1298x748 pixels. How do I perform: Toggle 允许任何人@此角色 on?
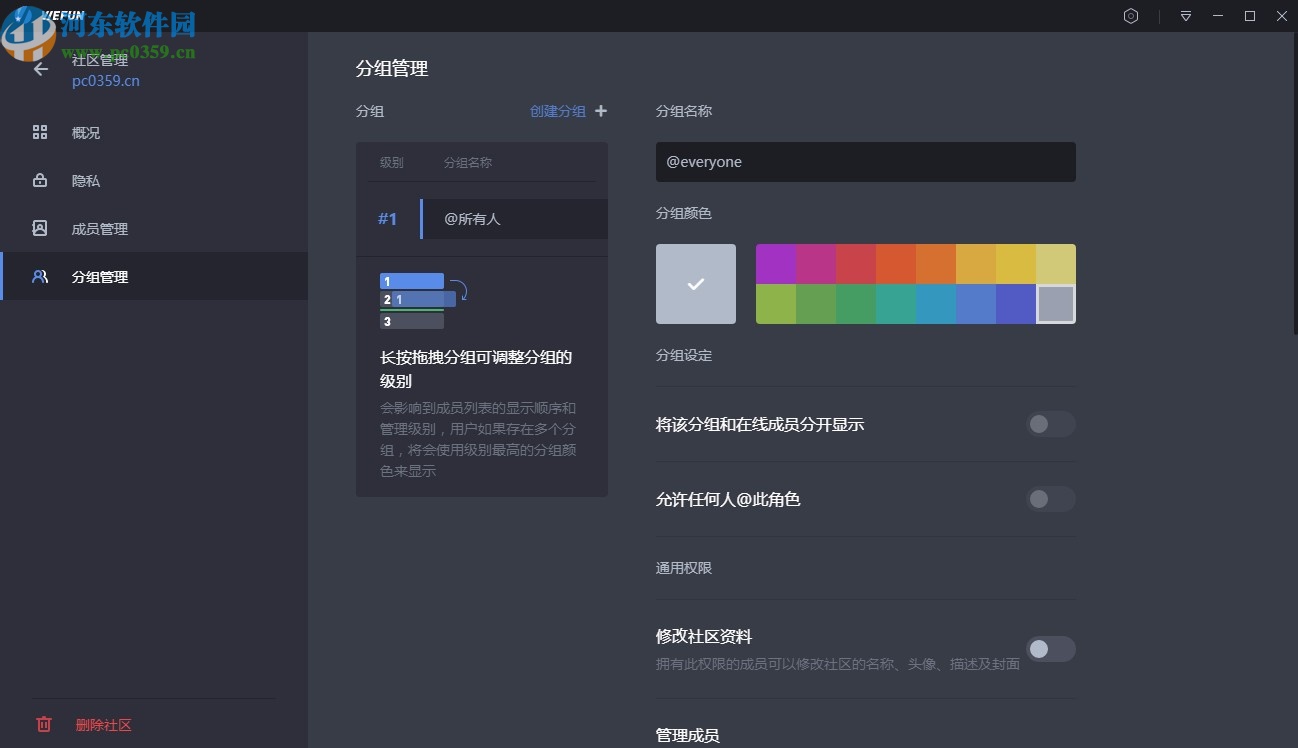(x=1050, y=499)
